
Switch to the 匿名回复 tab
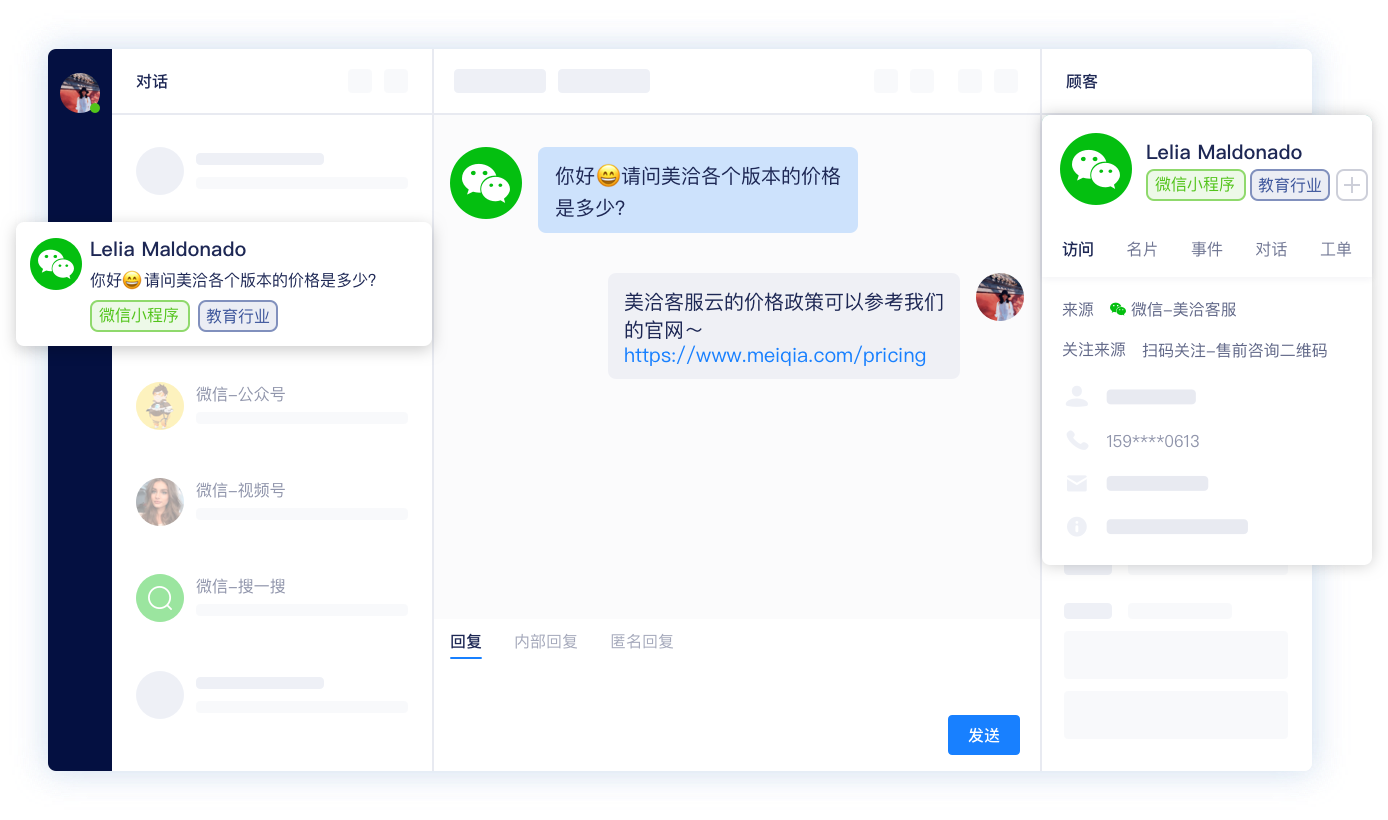642,642
